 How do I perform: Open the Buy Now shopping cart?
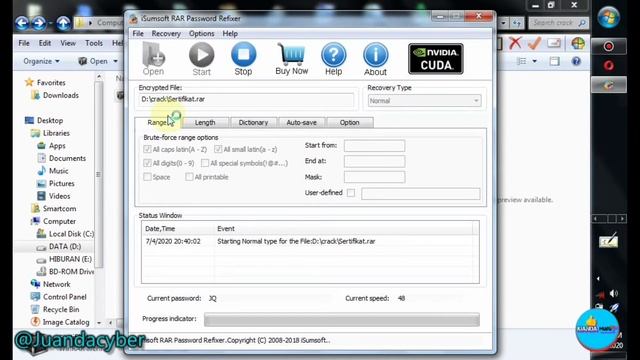click(x=291, y=59)
